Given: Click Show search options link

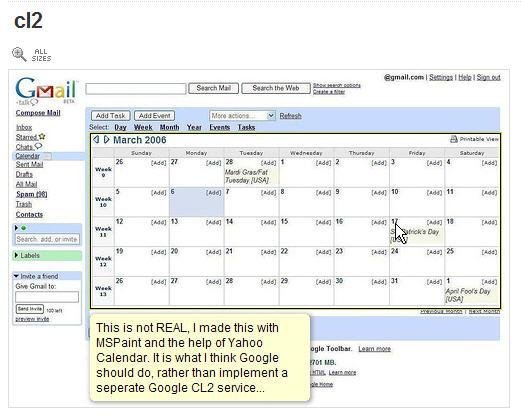Looking at the screenshot, I should click(x=337, y=85).
